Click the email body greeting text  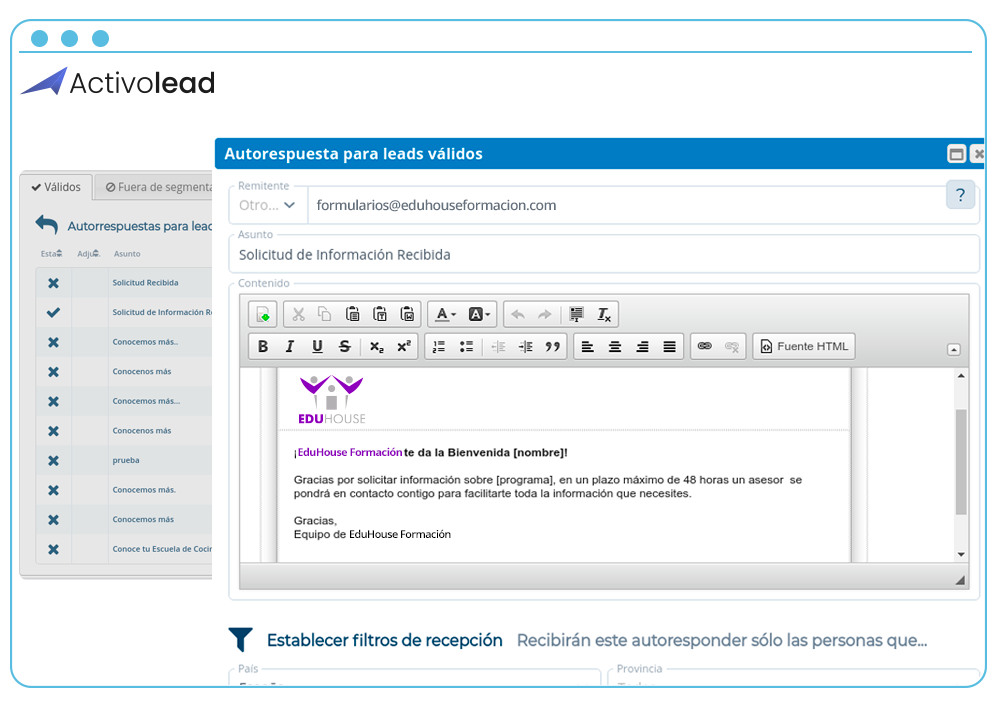(x=430, y=452)
